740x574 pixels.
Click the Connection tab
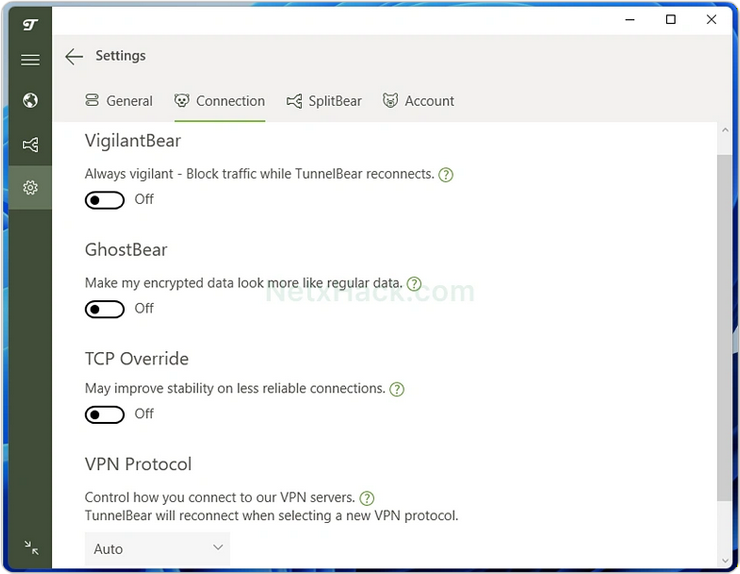(220, 101)
